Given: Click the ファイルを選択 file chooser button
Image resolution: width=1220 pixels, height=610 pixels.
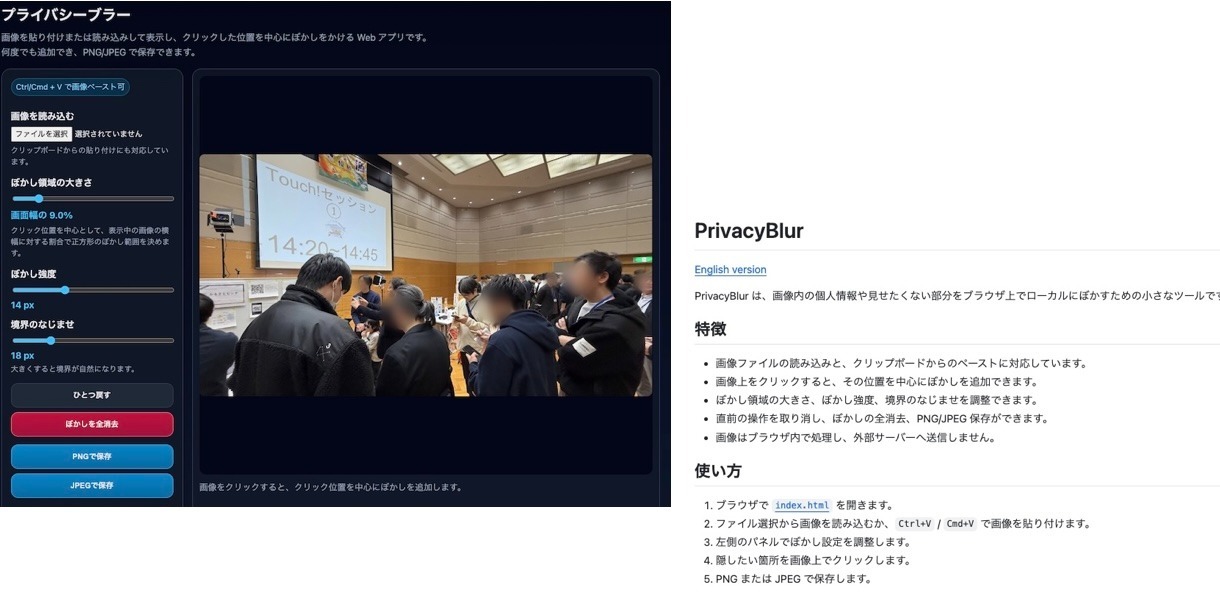Looking at the screenshot, I should point(41,134).
